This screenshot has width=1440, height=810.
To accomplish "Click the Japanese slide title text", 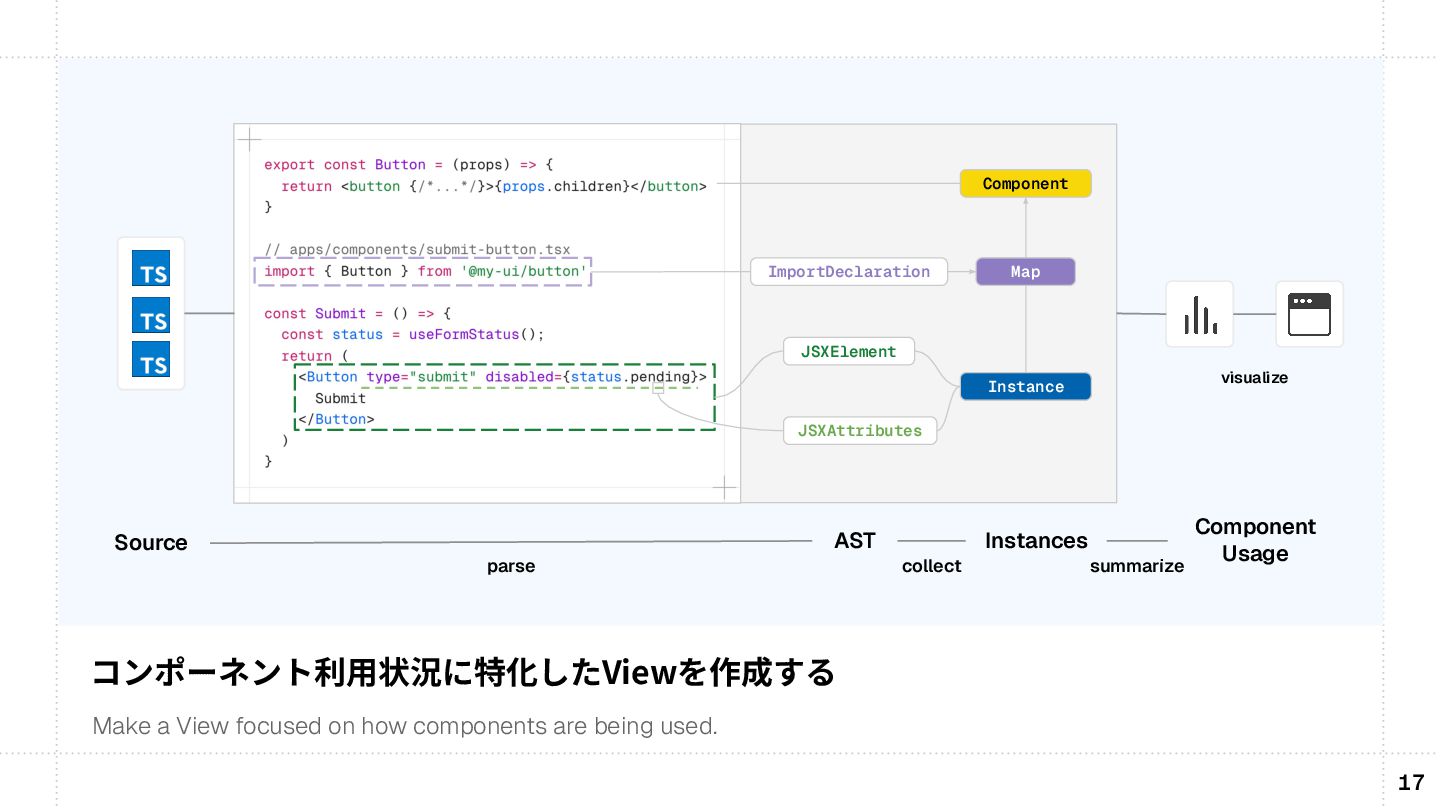I will click(x=463, y=673).
